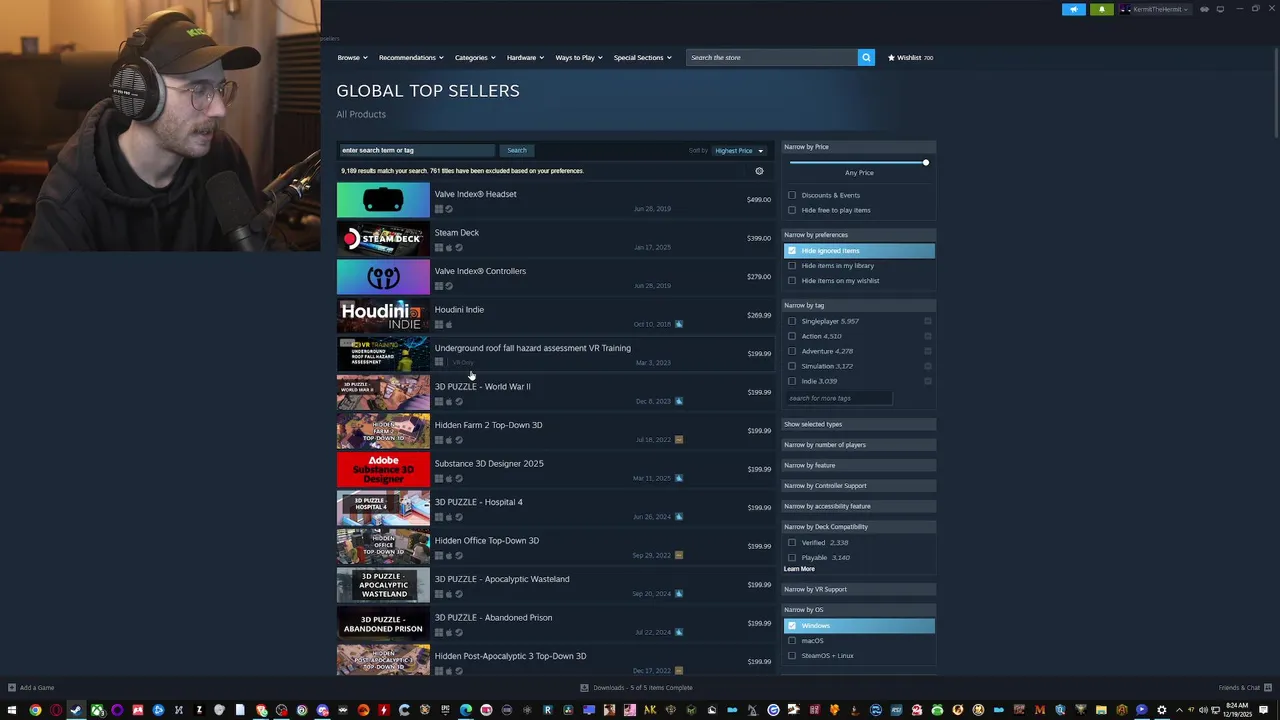Focus the enter search term or tag field

pyautogui.click(x=417, y=150)
